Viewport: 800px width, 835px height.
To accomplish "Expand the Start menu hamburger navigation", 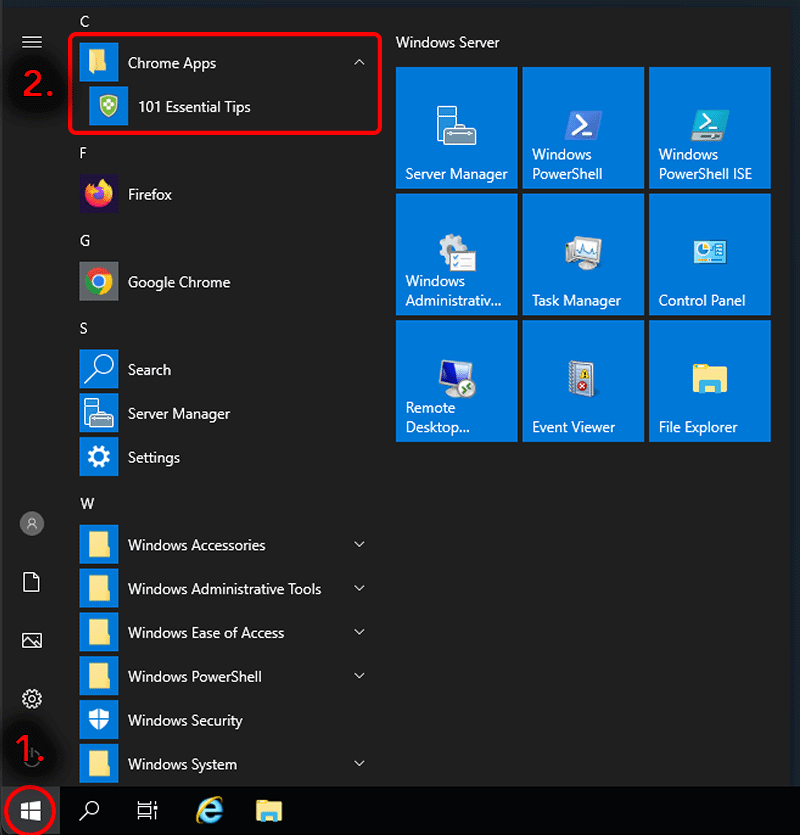I will (x=32, y=42).
